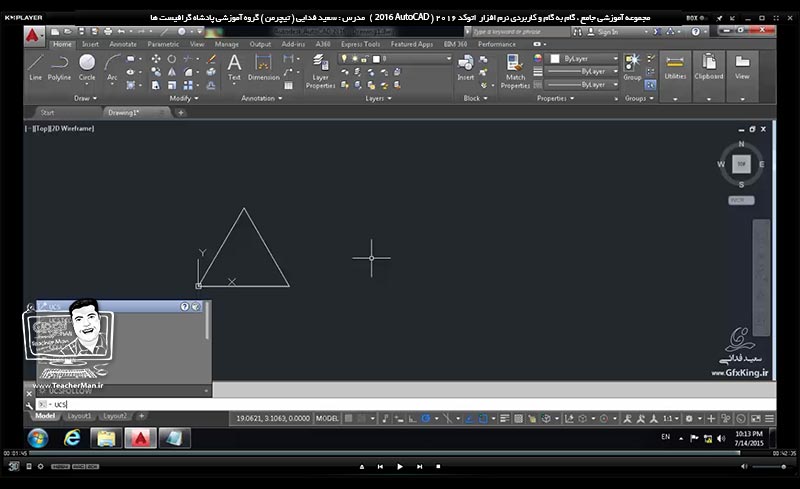Viewport: 800px width, 489px height.
Task: Toggle Clean Screen in status bar
Action: (x=756, y=419)
